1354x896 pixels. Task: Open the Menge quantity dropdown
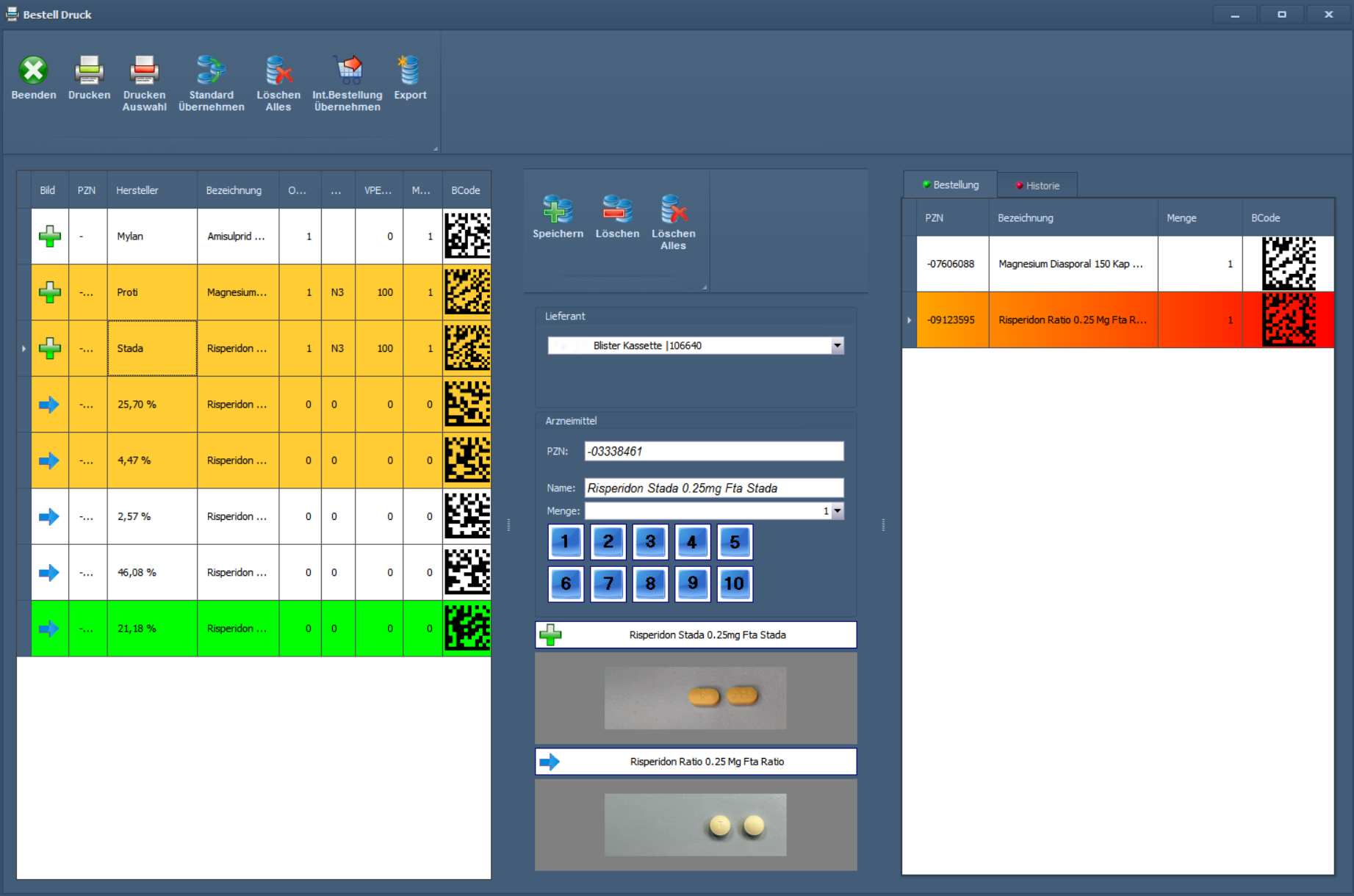tap(837, 511)
